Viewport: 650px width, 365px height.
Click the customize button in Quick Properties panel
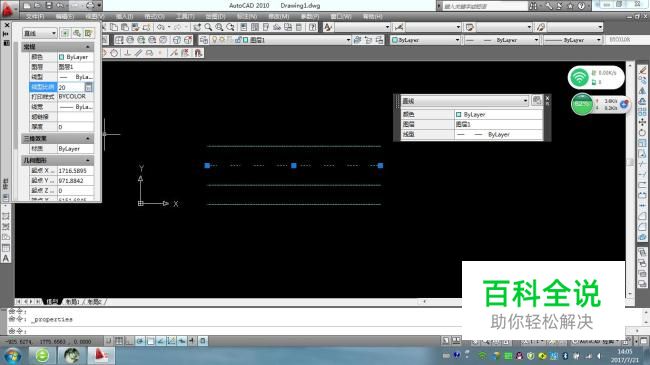tap(536, 100)
